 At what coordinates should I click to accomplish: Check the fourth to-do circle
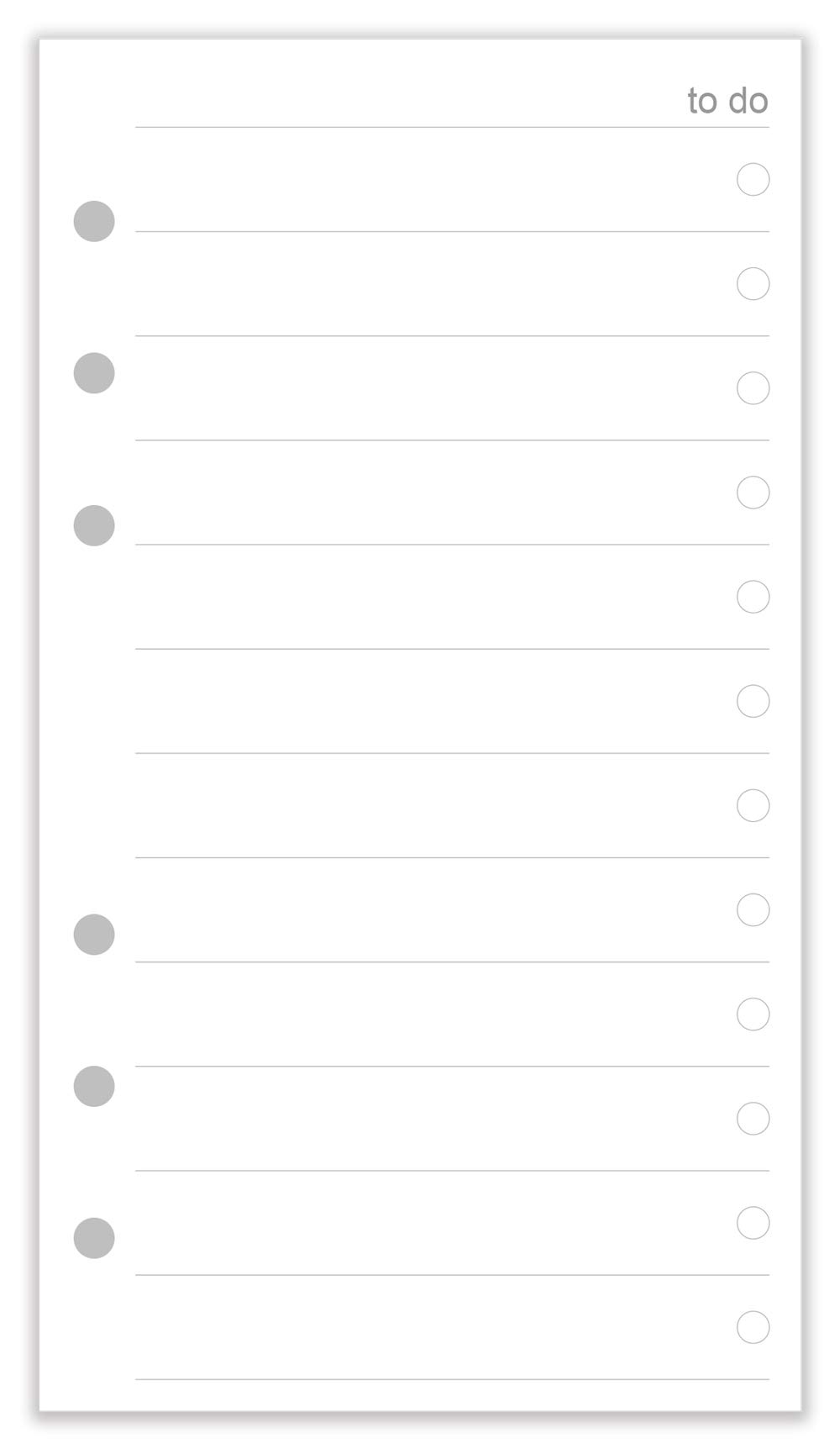click(753, 493)
